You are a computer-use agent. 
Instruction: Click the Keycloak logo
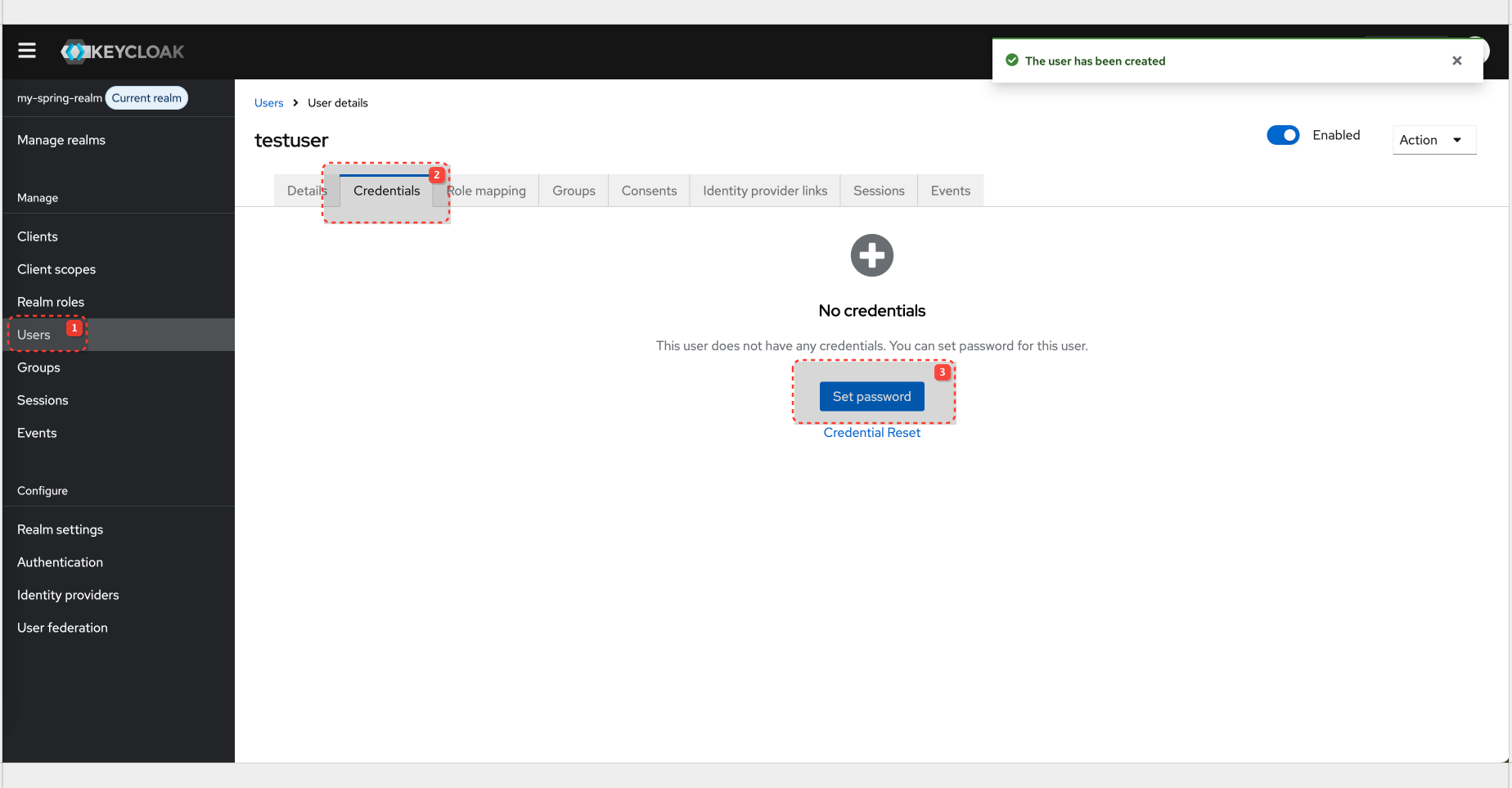(121, 51)
